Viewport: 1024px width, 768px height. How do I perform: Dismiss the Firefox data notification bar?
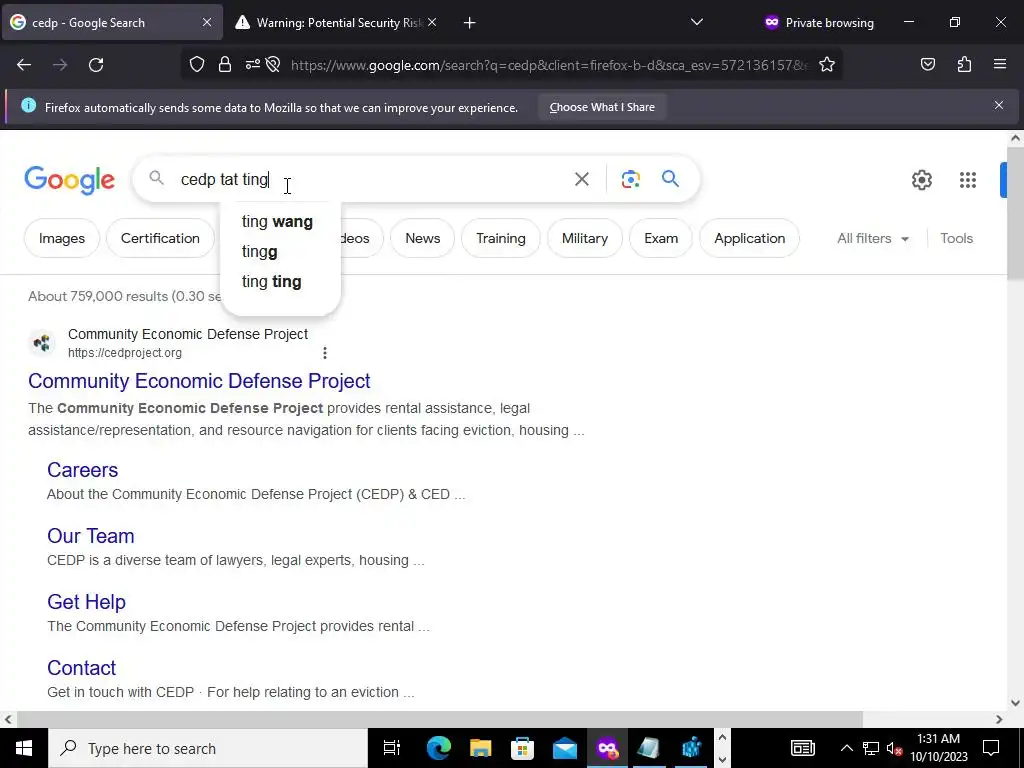999,105
